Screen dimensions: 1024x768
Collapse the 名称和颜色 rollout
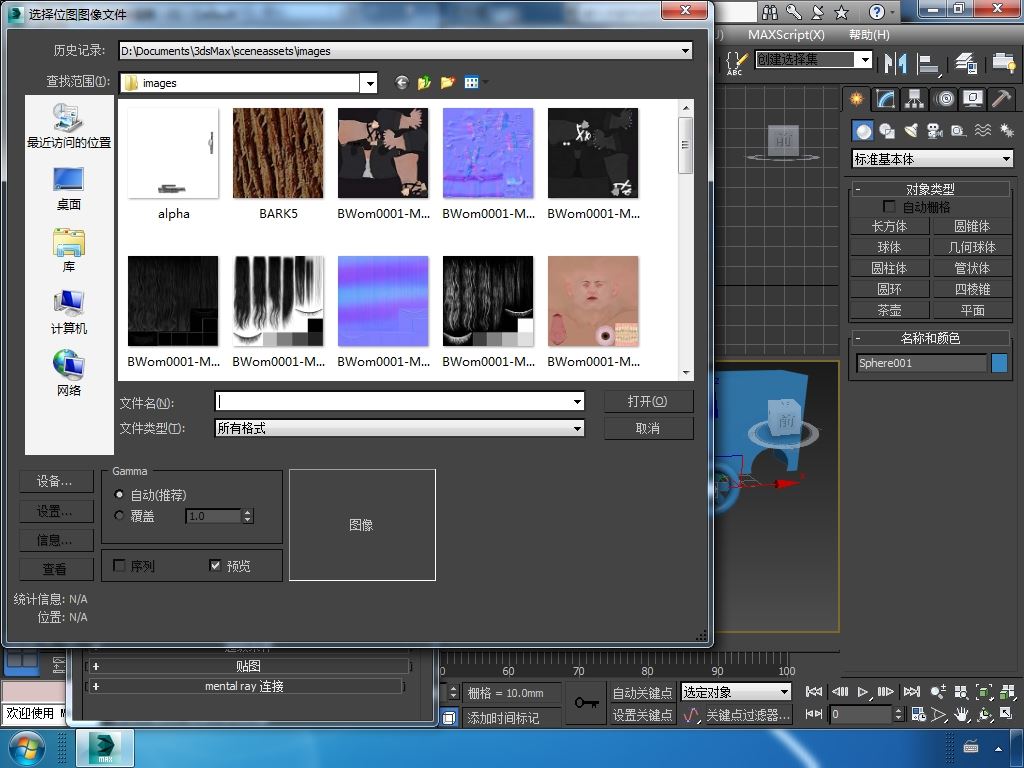930,338
